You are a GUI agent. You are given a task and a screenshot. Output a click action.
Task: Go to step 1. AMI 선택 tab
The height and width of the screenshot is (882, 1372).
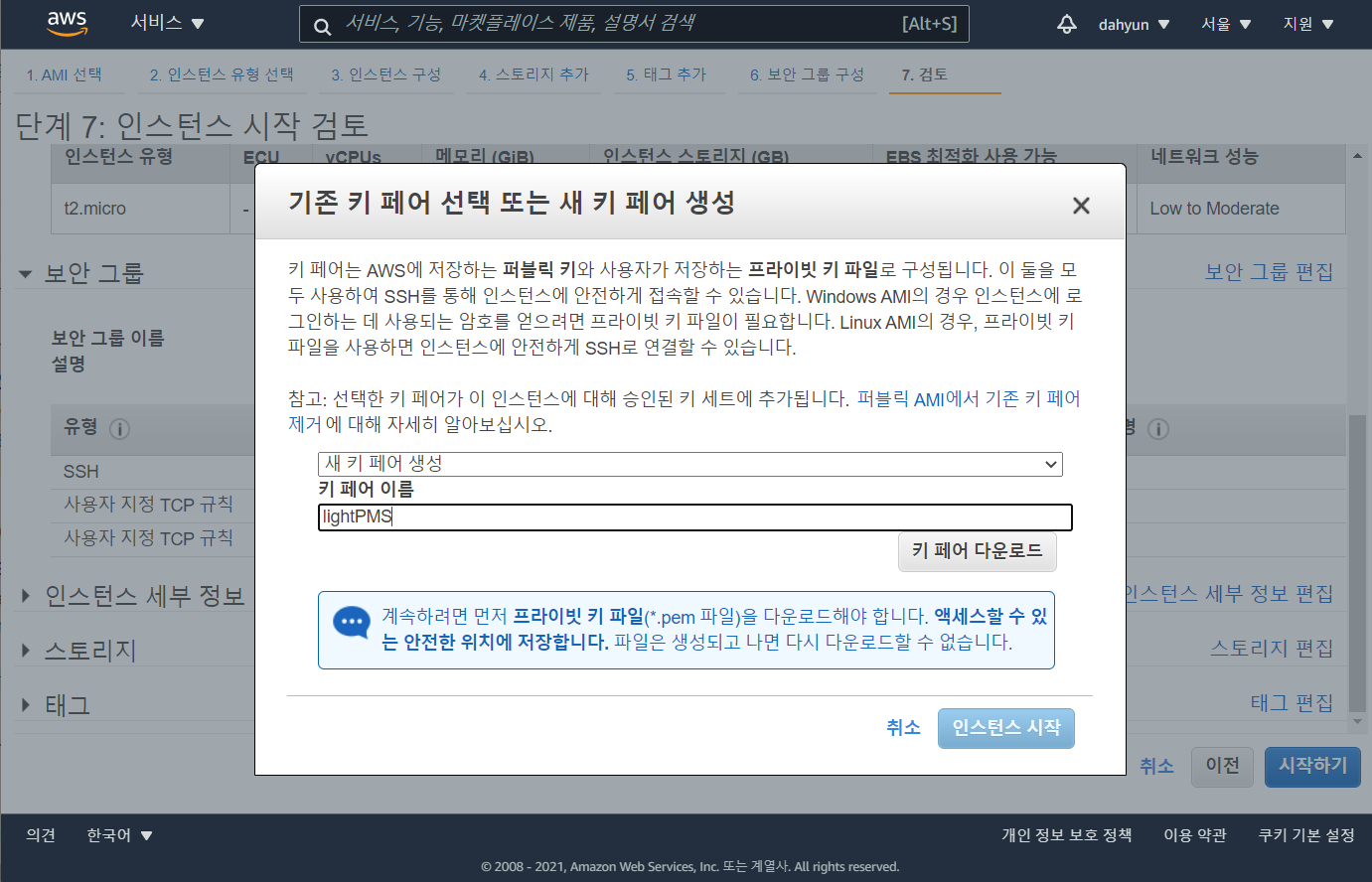click(65, 74)
